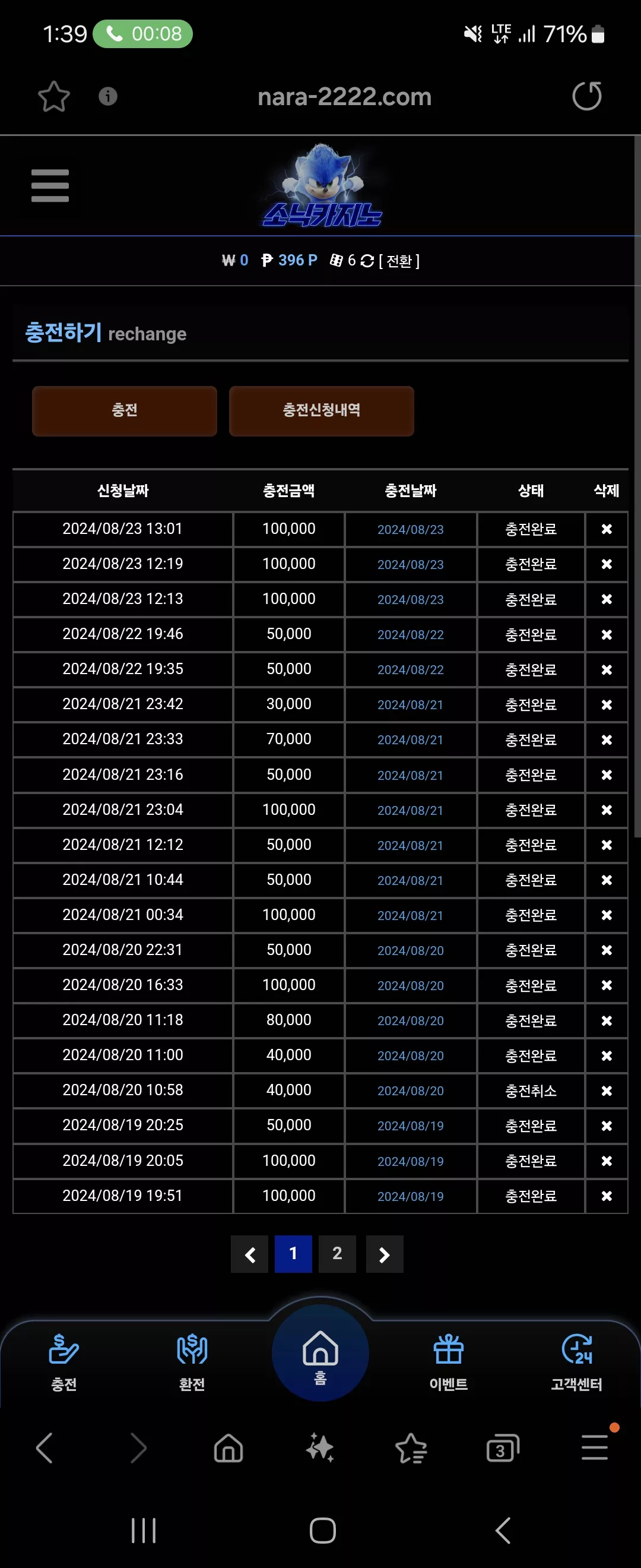Go to the 홈 home circle button
Image resolution: width=641 pixels, height=1568 pixels.
pyautogui.click(x=320, y=1355)
